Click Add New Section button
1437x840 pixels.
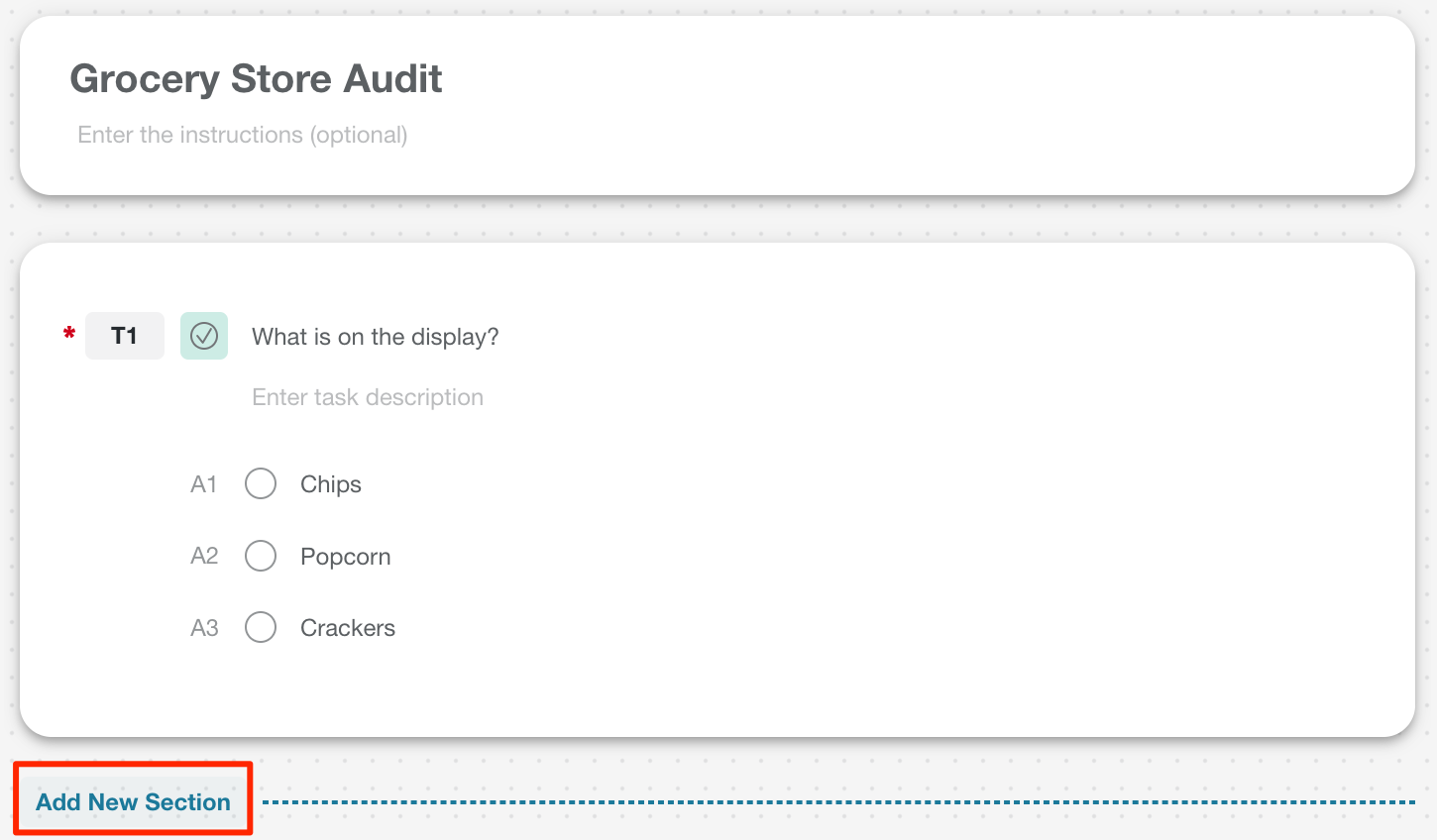click(133, 801)
